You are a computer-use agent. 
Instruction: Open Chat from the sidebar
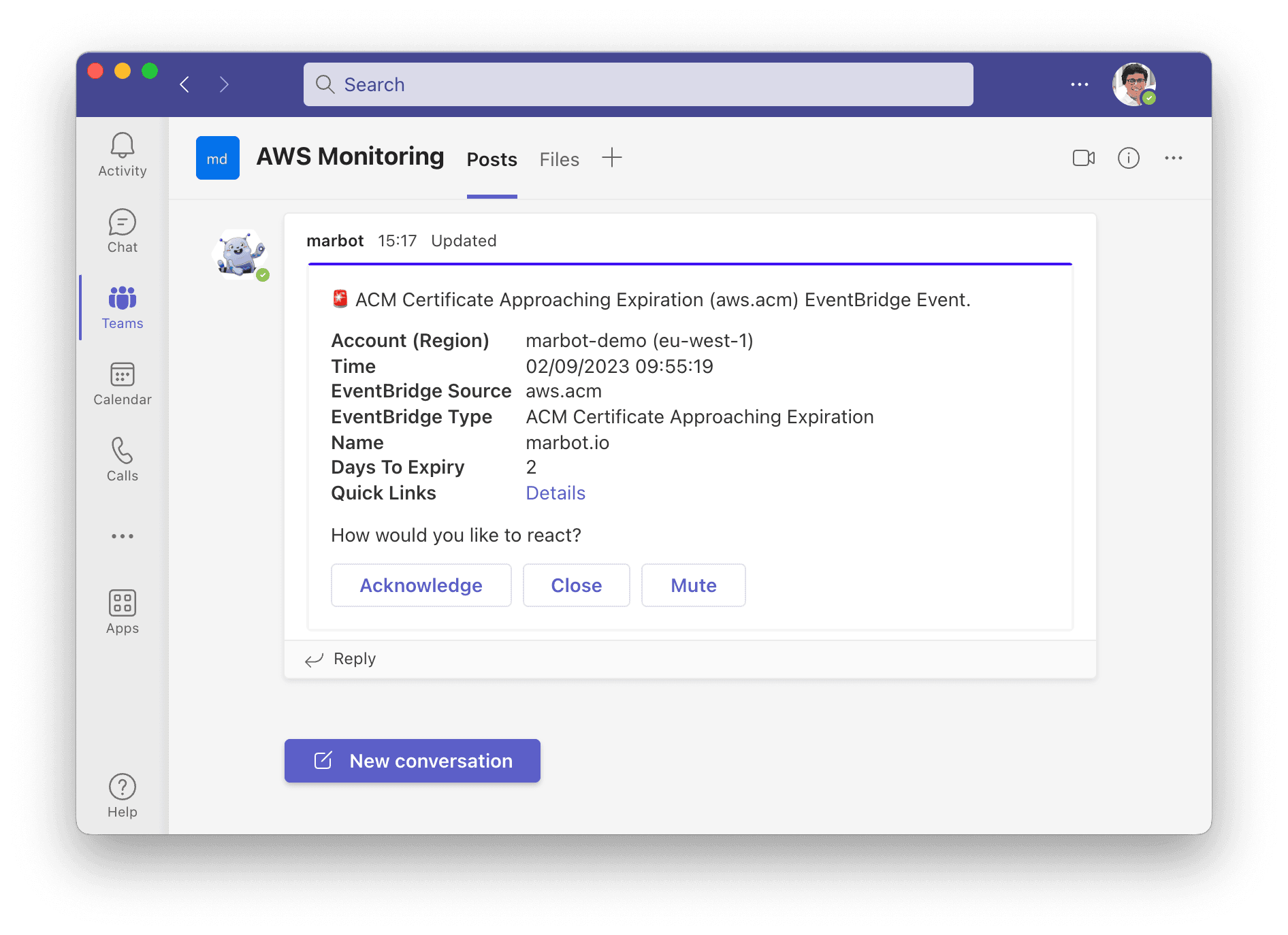pyautogui.click(x=123, y=231)
